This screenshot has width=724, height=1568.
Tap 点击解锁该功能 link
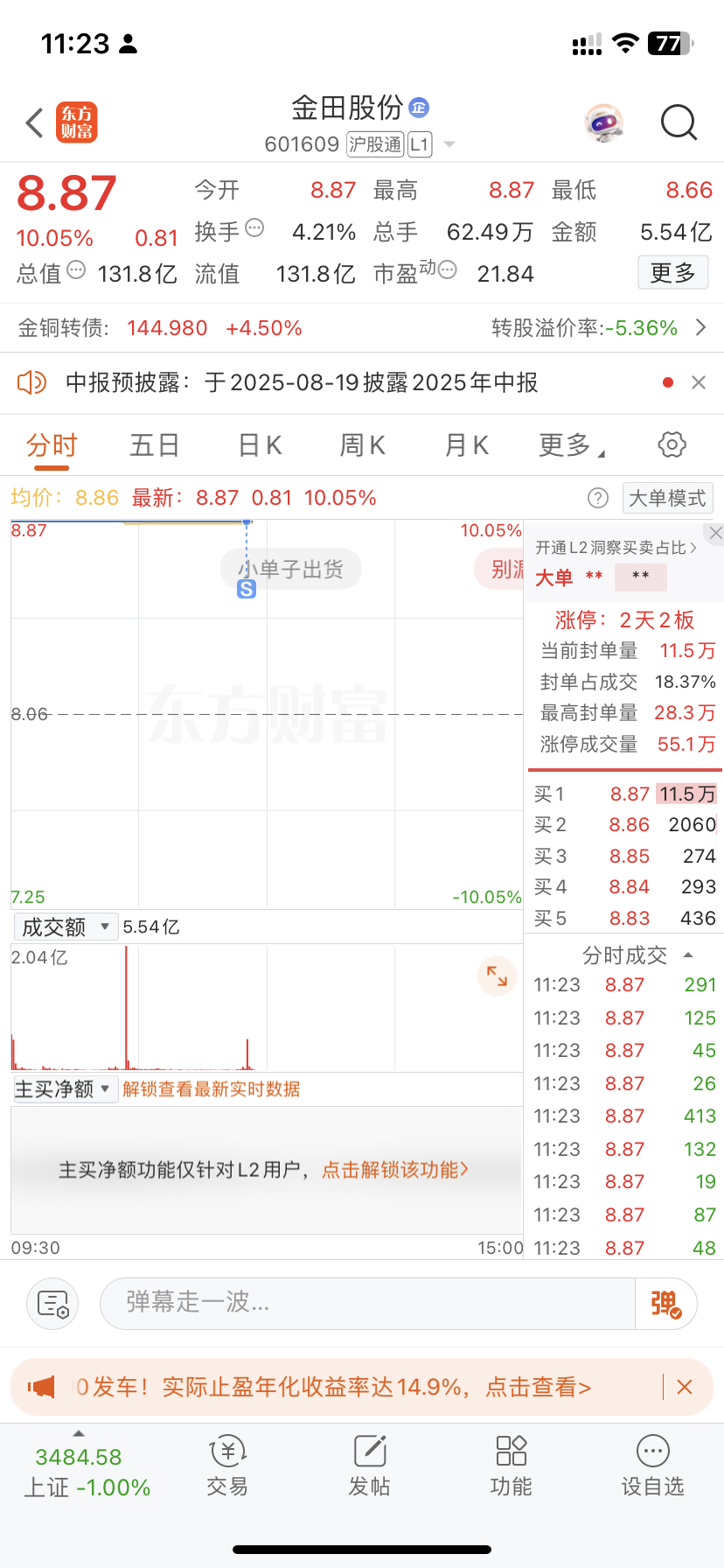[395, 1170]
